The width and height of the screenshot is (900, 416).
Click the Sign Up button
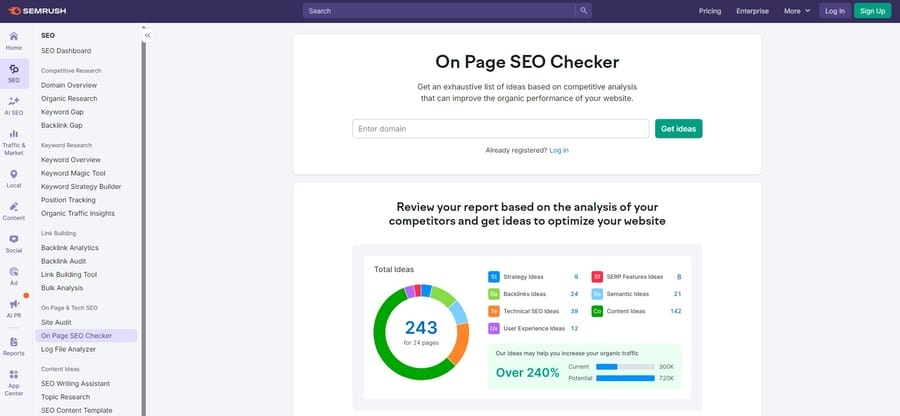click(x=872, y=11)
